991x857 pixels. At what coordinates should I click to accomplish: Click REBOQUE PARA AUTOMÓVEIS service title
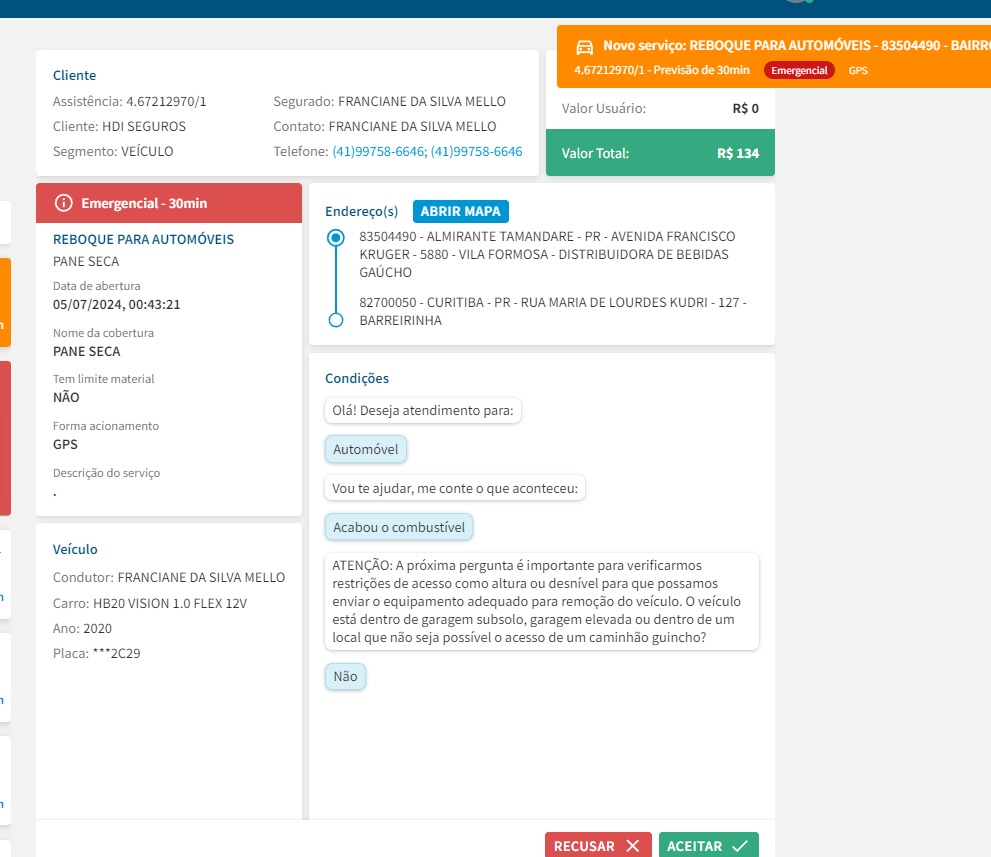click(x=143, y=240)
